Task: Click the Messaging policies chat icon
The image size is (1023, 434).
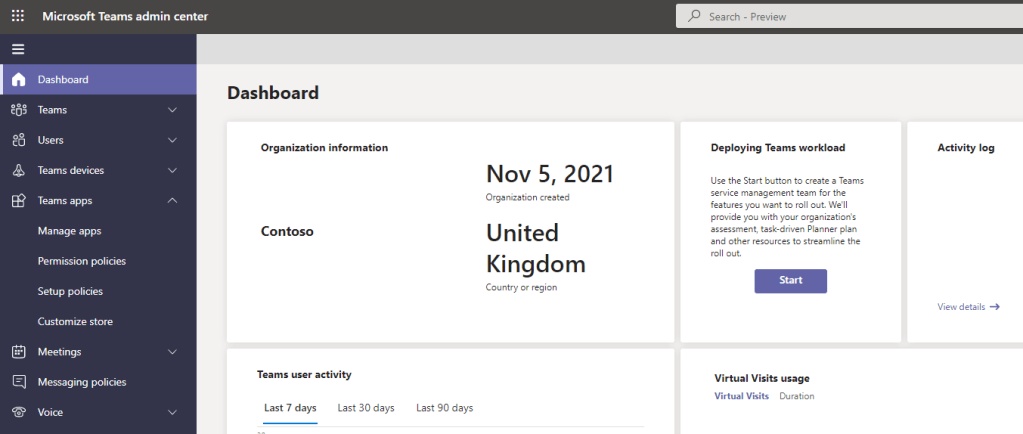Action: tap(18, 382)
